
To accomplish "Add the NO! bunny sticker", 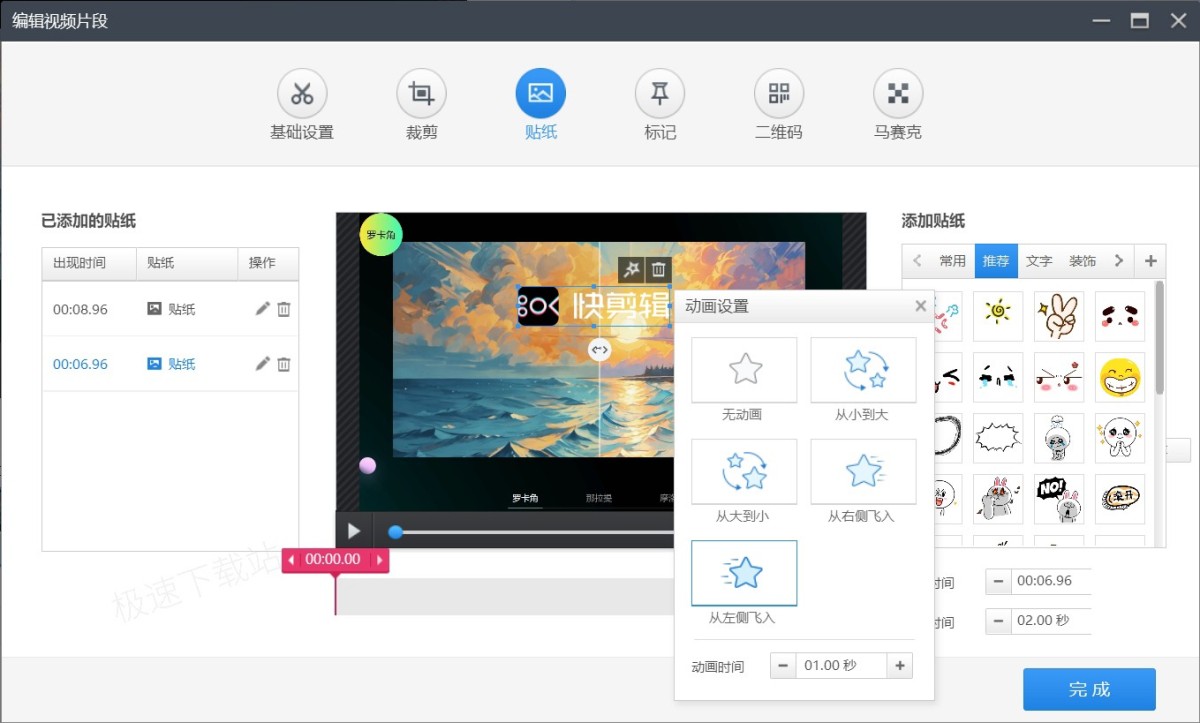I will [x=1059, y=499].
